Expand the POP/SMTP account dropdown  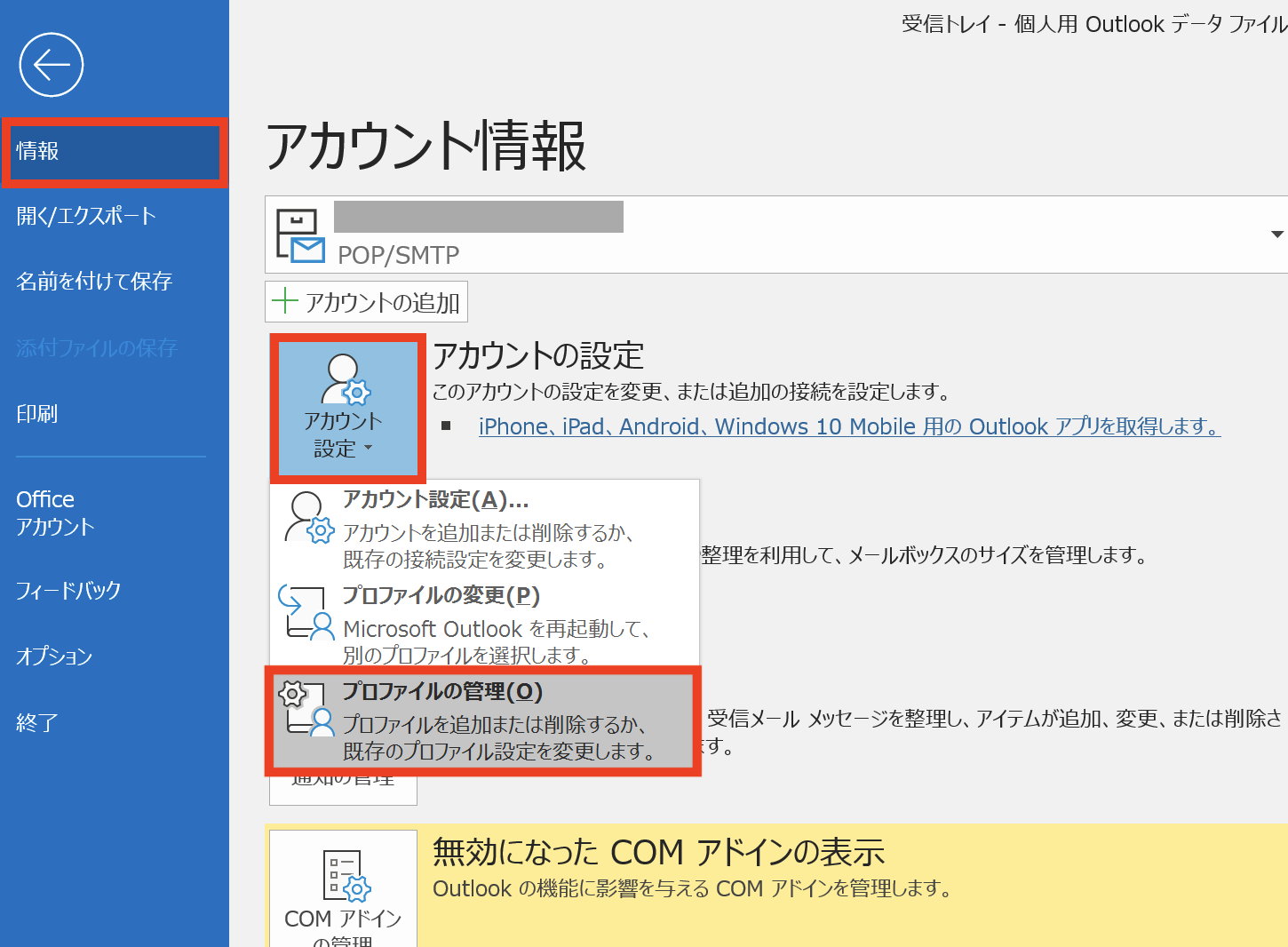(1276, 235)
